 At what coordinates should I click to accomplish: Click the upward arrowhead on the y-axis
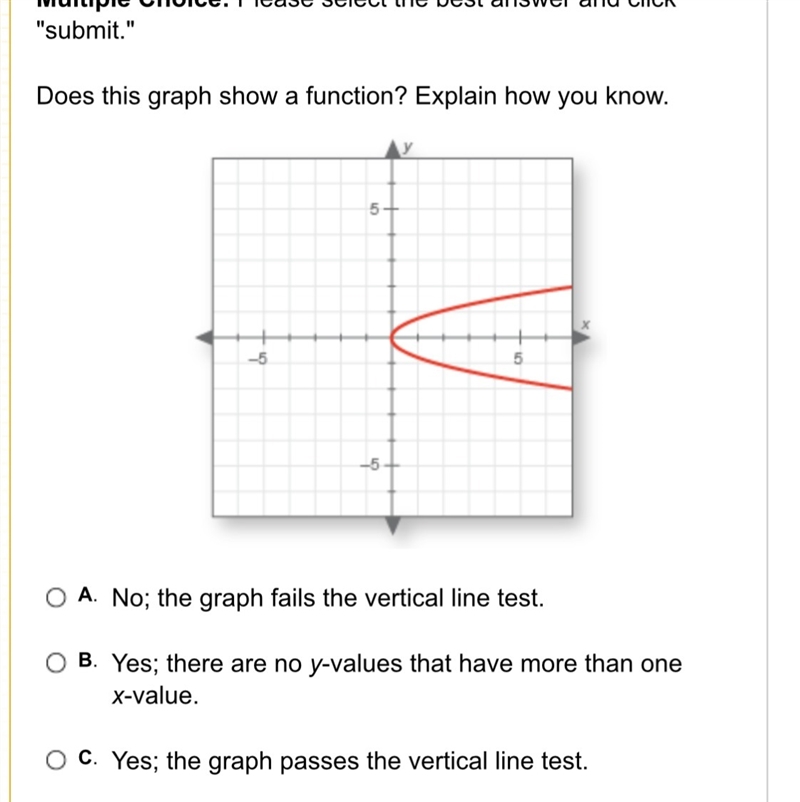pos(392,149)
